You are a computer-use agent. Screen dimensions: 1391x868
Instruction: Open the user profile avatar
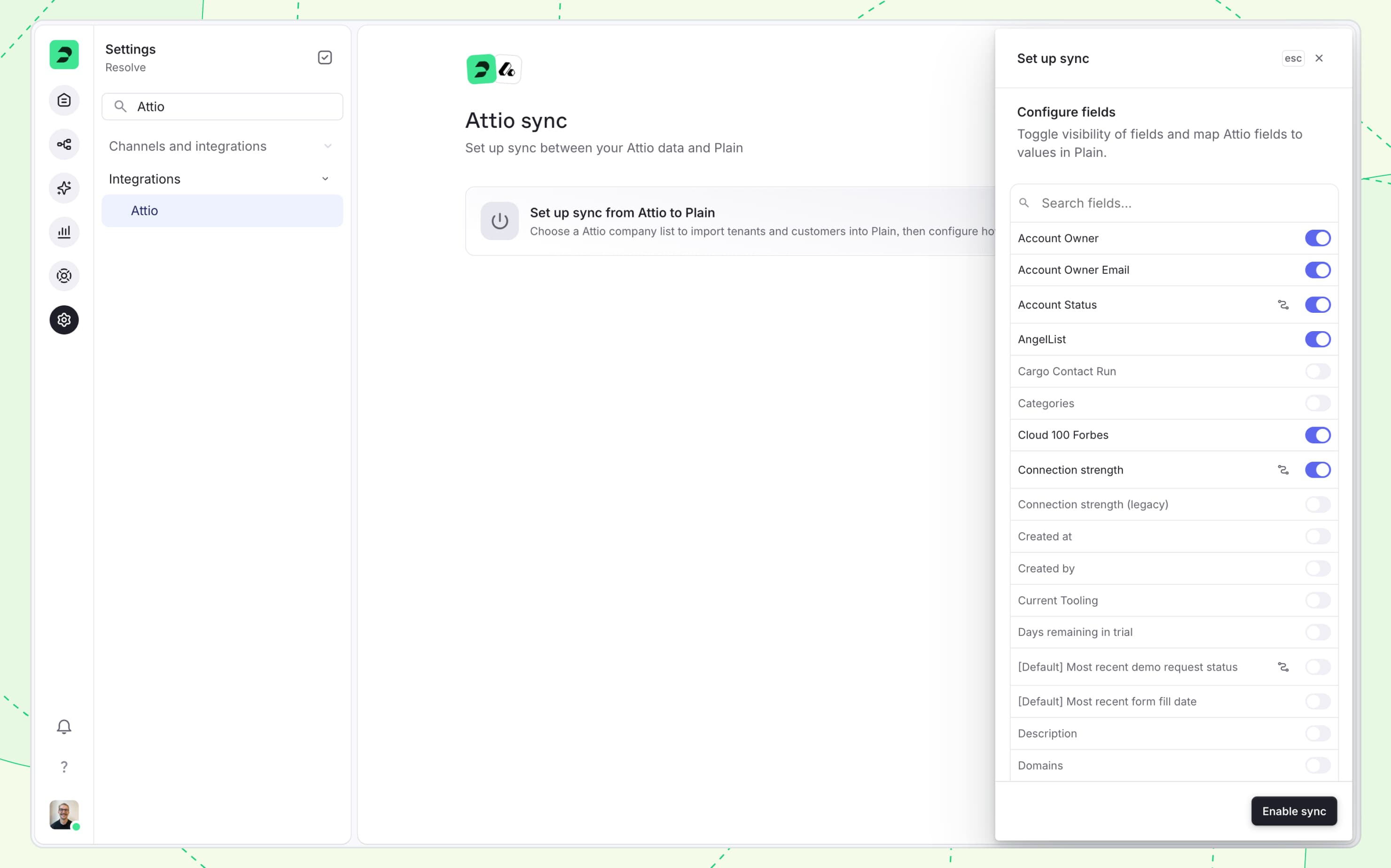(64, 814)
